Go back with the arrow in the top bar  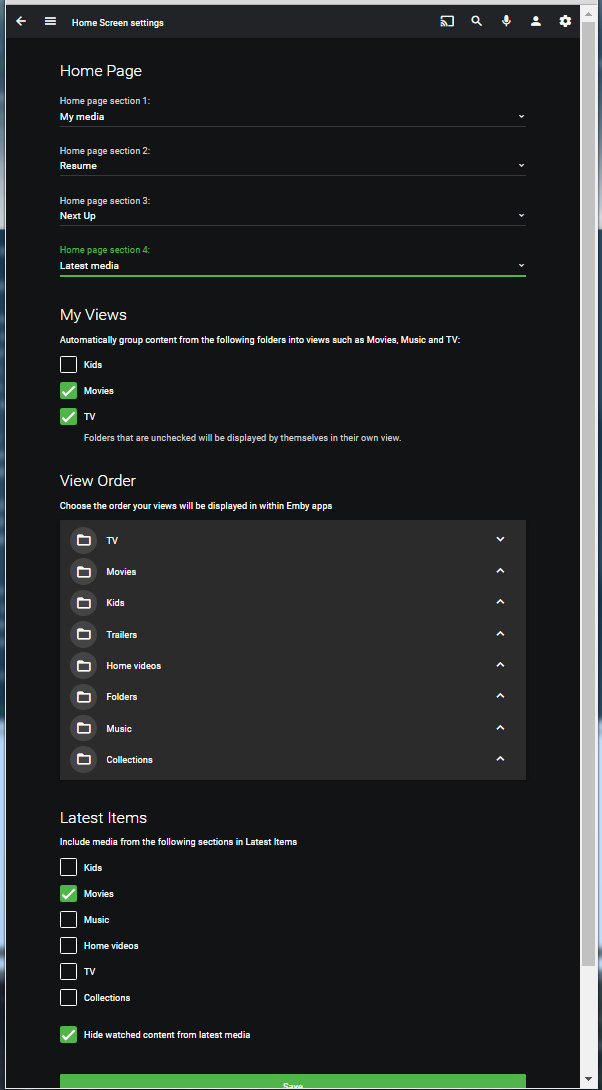tap(20, 20)
